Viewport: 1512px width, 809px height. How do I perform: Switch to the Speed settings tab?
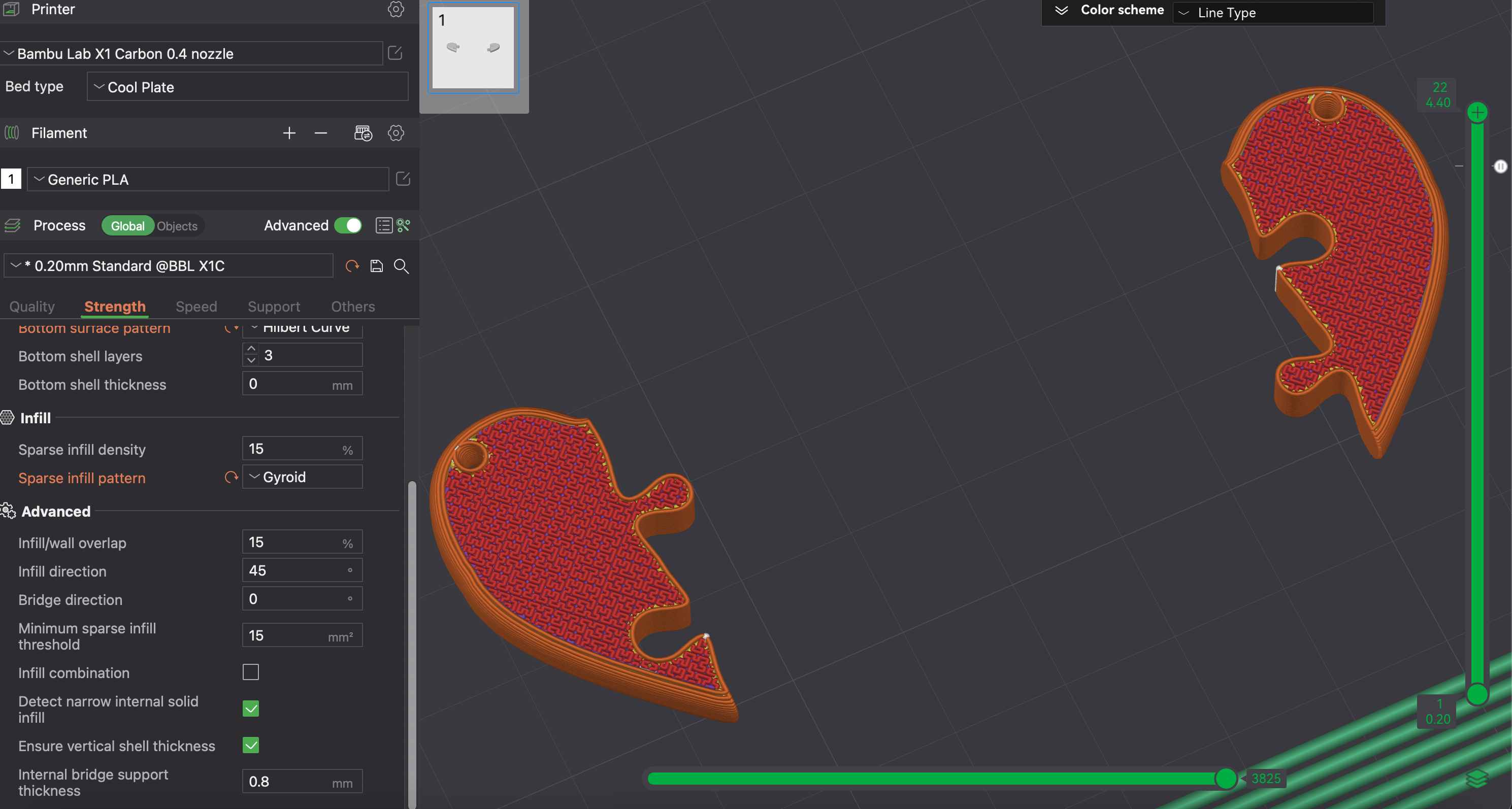click(x=196, y=306)
